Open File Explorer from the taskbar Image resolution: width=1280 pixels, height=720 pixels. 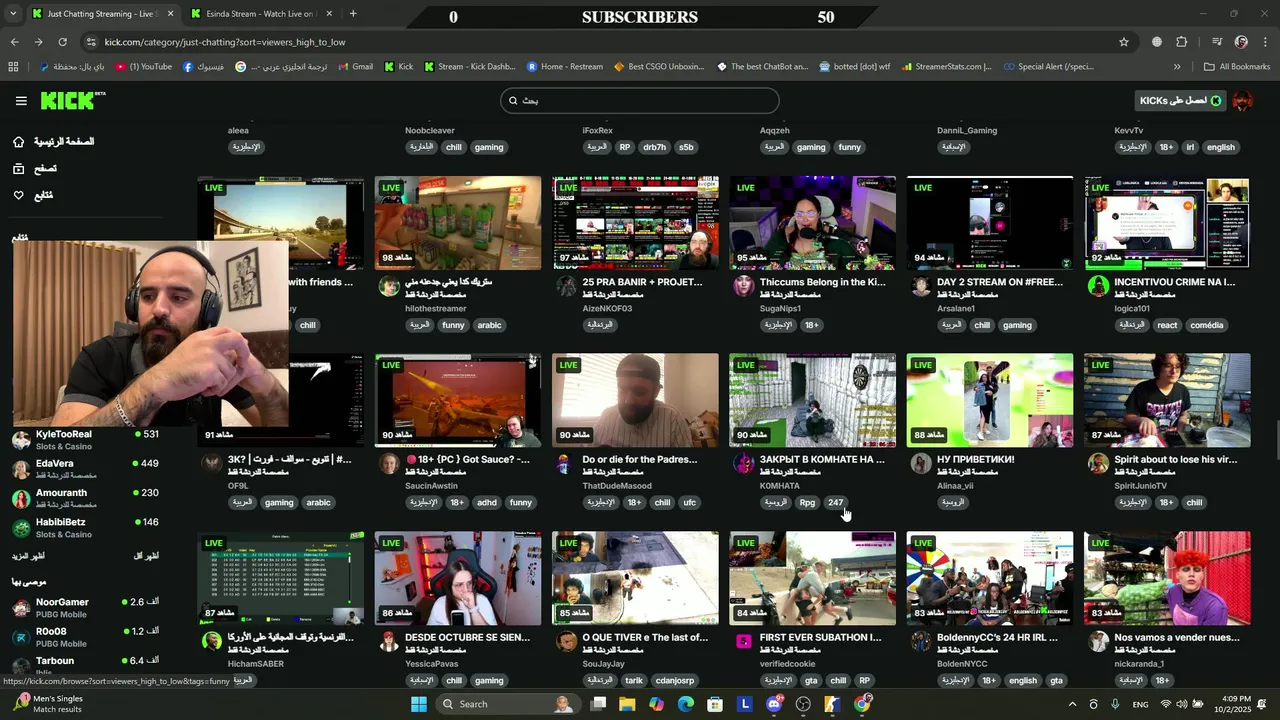[627, 704]
